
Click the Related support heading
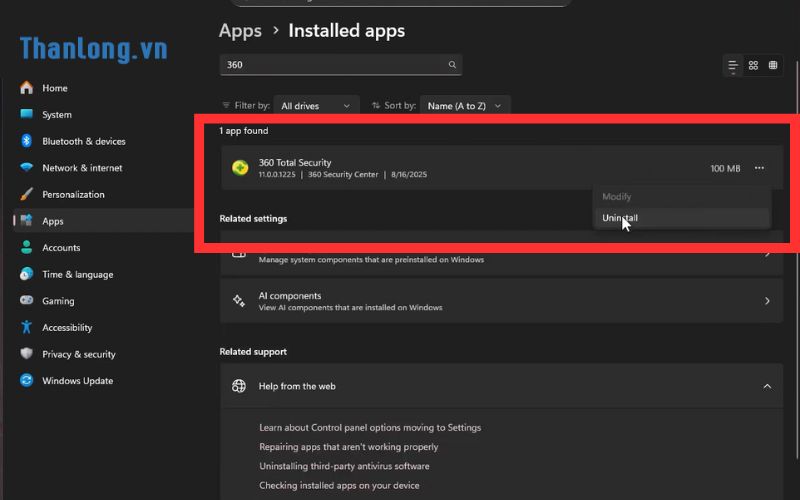tap(253, 352)
